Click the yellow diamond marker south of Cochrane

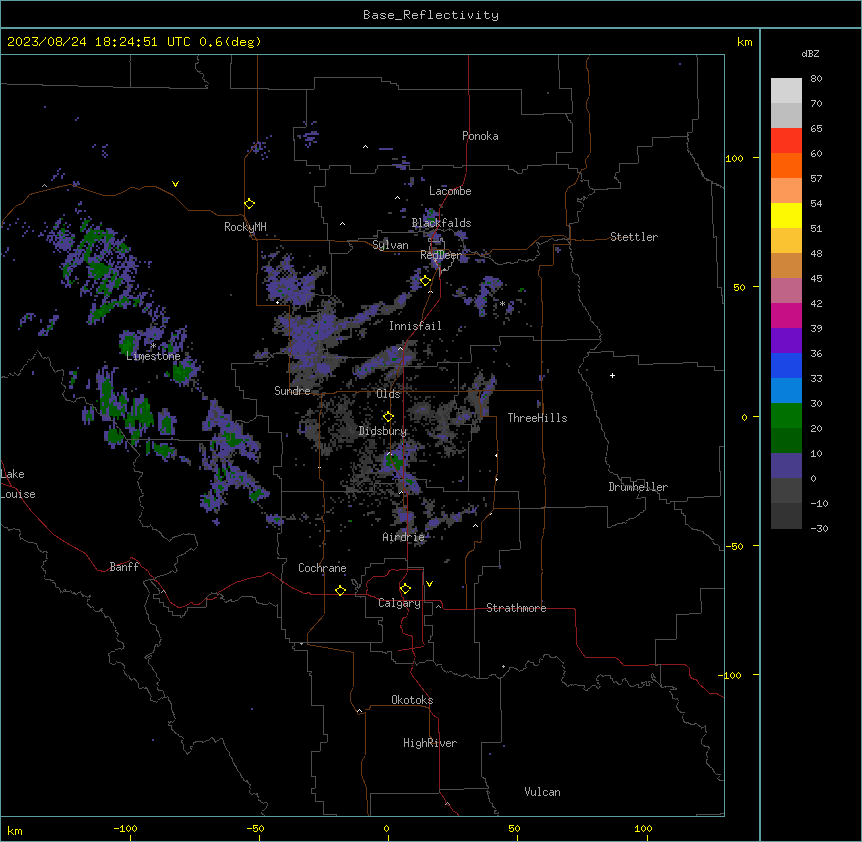[340, 590]
